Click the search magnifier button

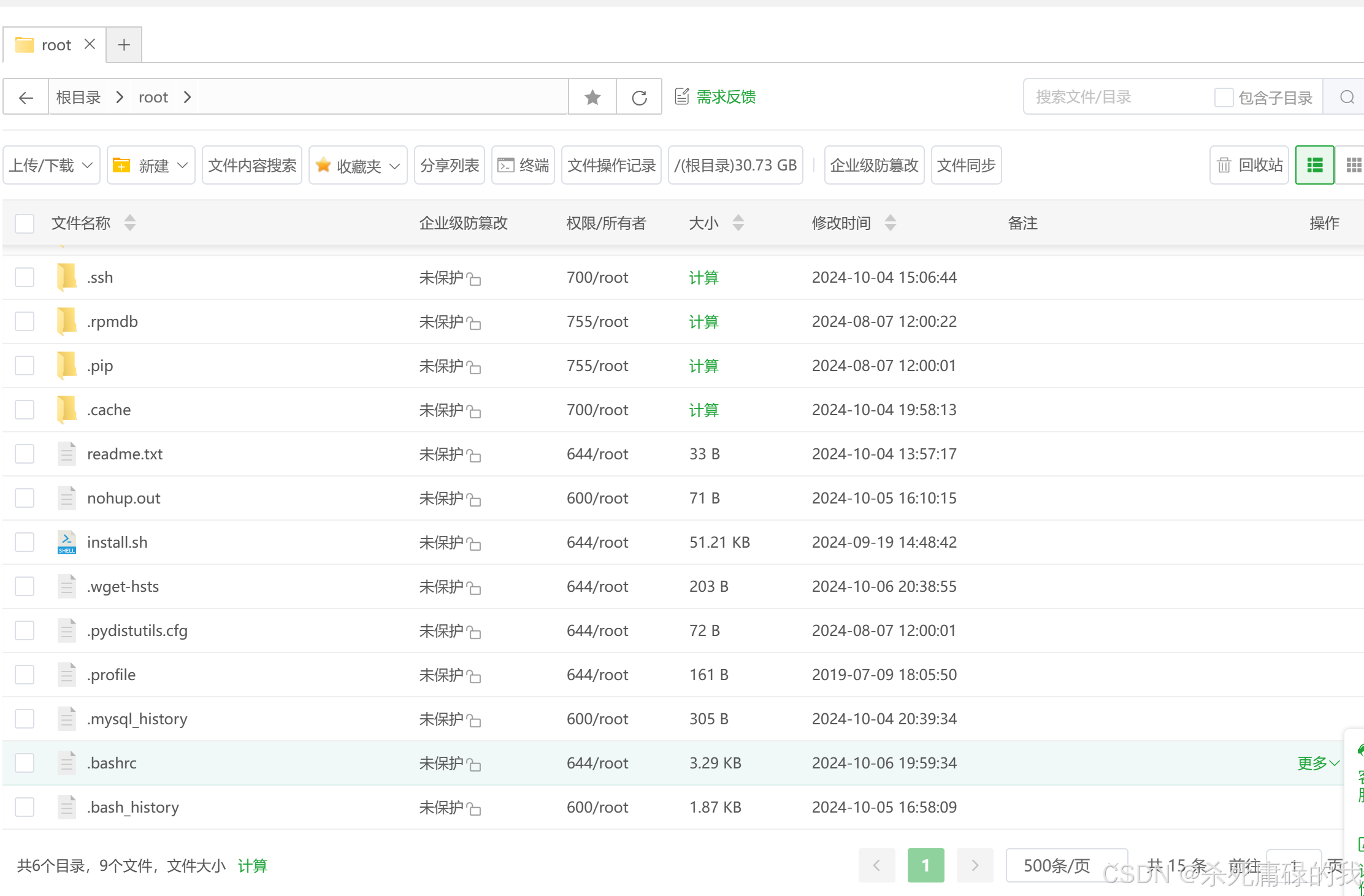pos(1347,97)
